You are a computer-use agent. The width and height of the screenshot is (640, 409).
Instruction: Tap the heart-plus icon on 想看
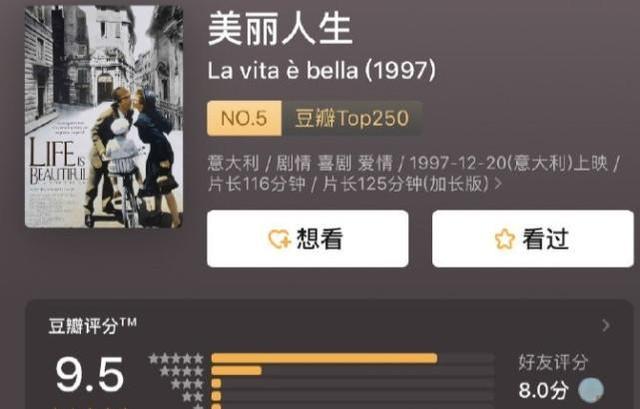pos(279,239)
